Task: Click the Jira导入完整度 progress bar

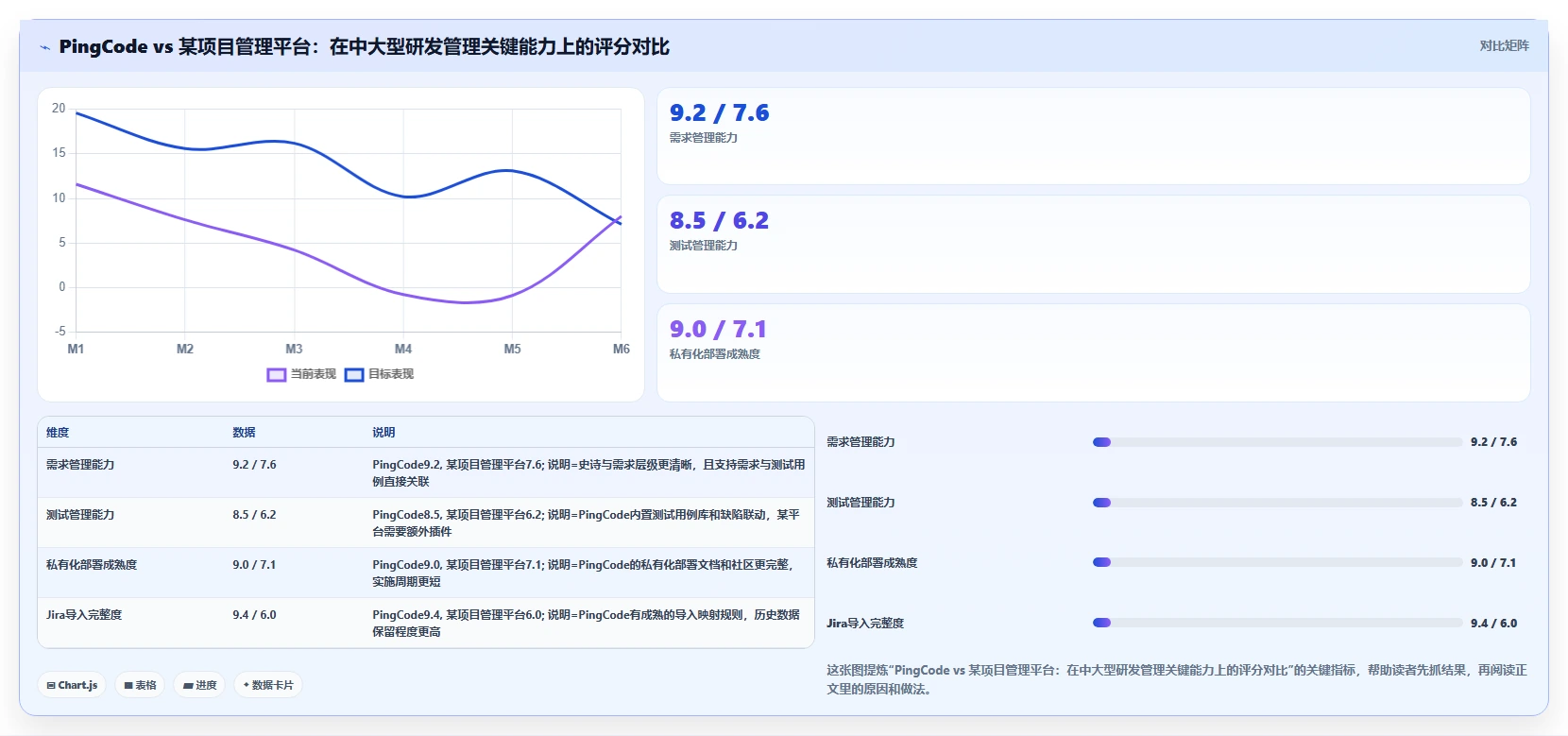Action: [1277, 623]
